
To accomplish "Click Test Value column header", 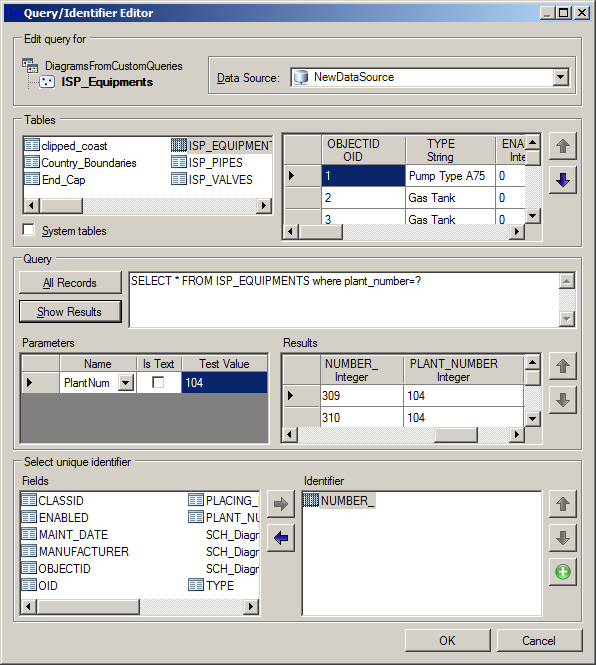I will [224, 364].
